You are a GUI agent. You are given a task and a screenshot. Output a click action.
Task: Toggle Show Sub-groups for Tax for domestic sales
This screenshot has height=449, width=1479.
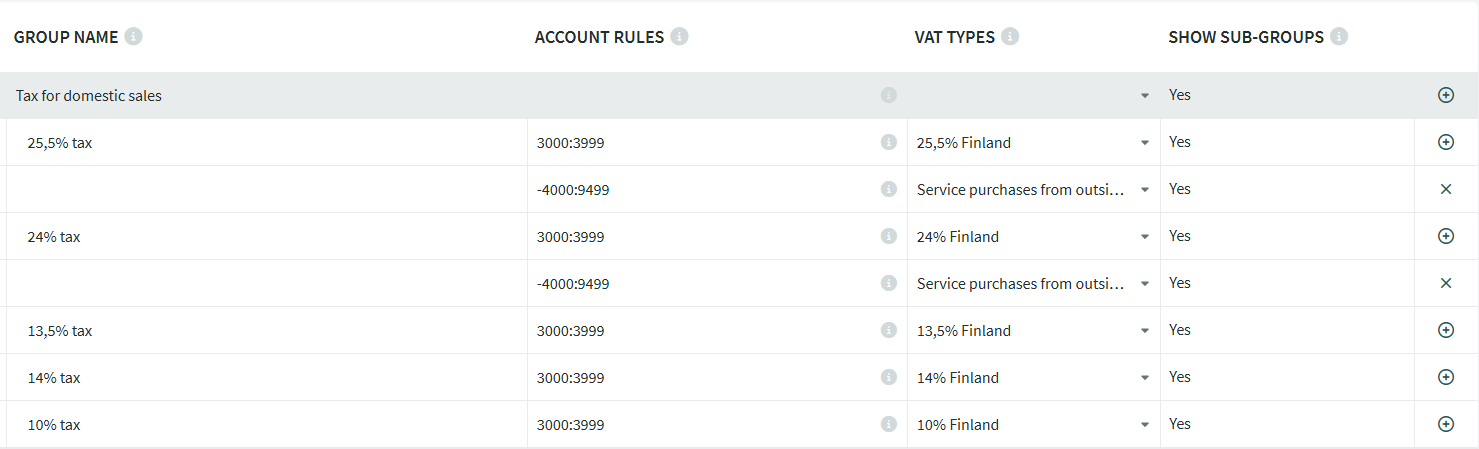pos(1180,95)
